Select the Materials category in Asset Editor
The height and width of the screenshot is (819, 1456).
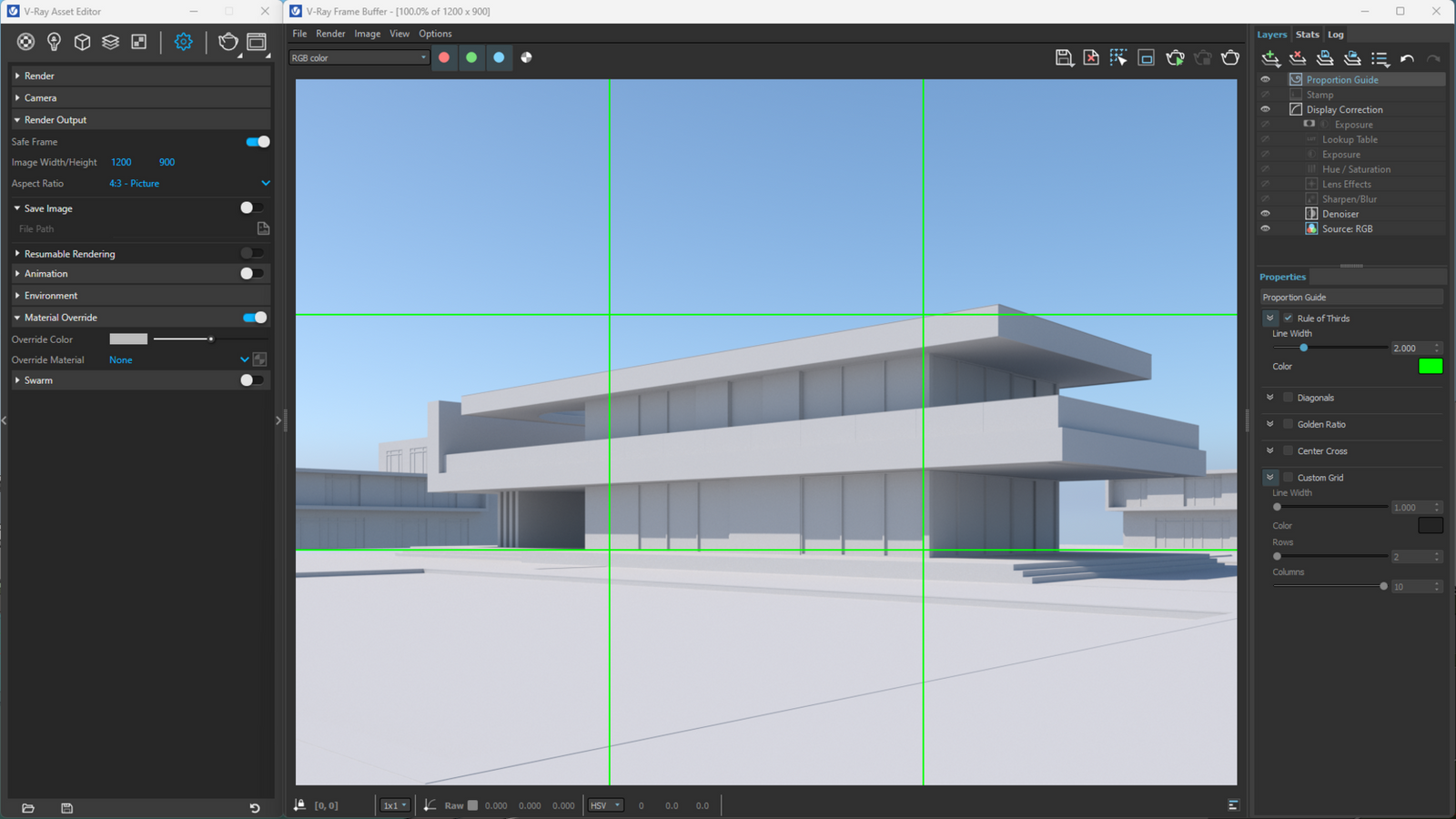[25, 41]
